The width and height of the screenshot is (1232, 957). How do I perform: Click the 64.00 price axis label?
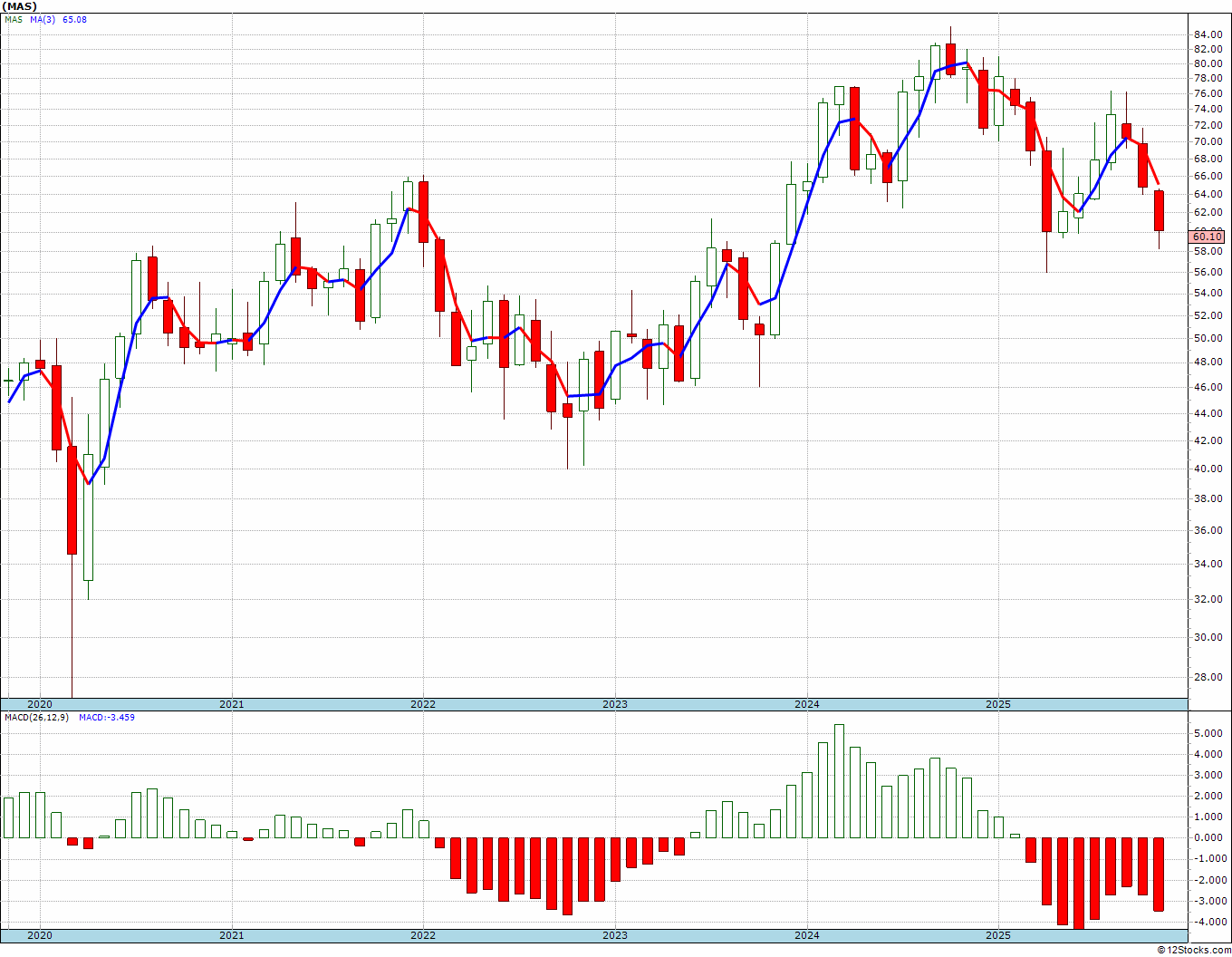pyautogui.click(x=1208, y=195)
